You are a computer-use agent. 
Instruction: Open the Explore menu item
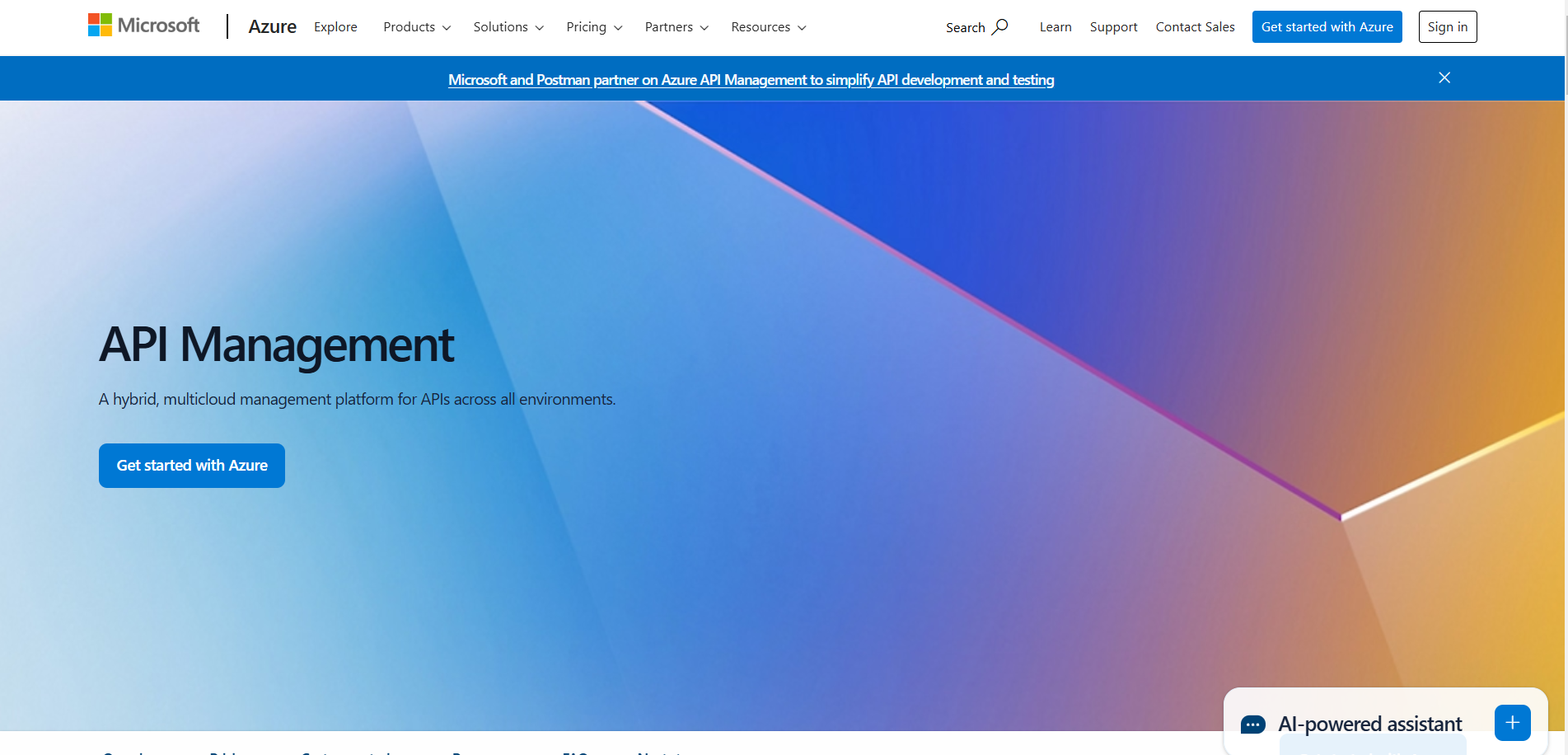click(335, 27)
